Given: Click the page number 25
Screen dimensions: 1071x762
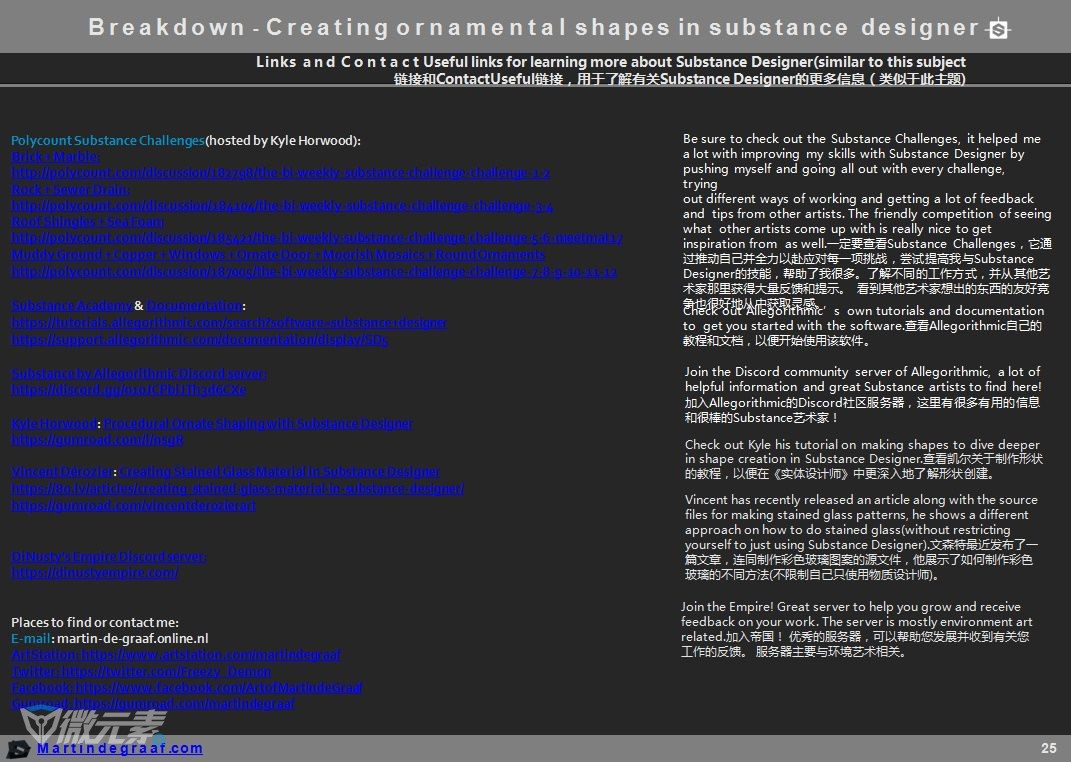Looking at the screenshot, I should pos(1048,748).
